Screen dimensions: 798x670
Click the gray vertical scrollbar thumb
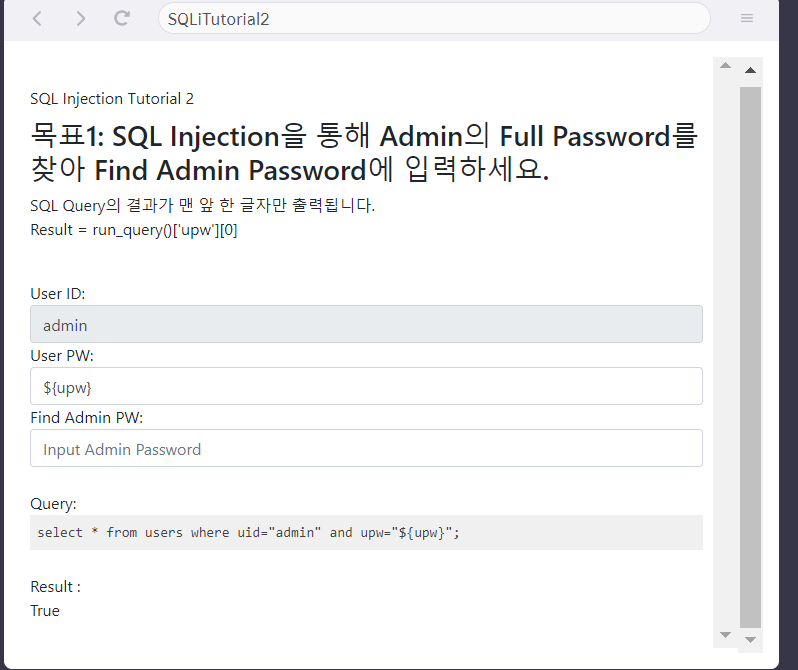pos(750,357)
